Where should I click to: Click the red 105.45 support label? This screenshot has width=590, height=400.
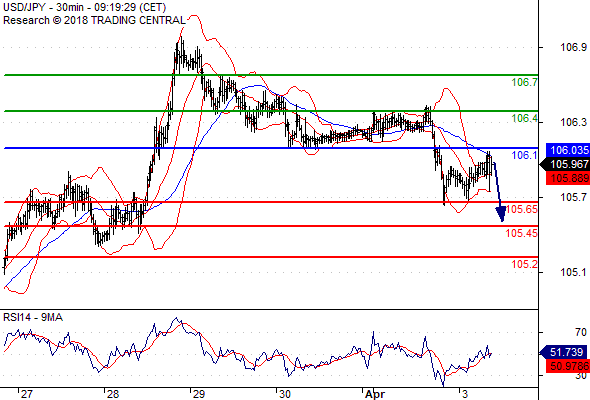click(522, 233)
